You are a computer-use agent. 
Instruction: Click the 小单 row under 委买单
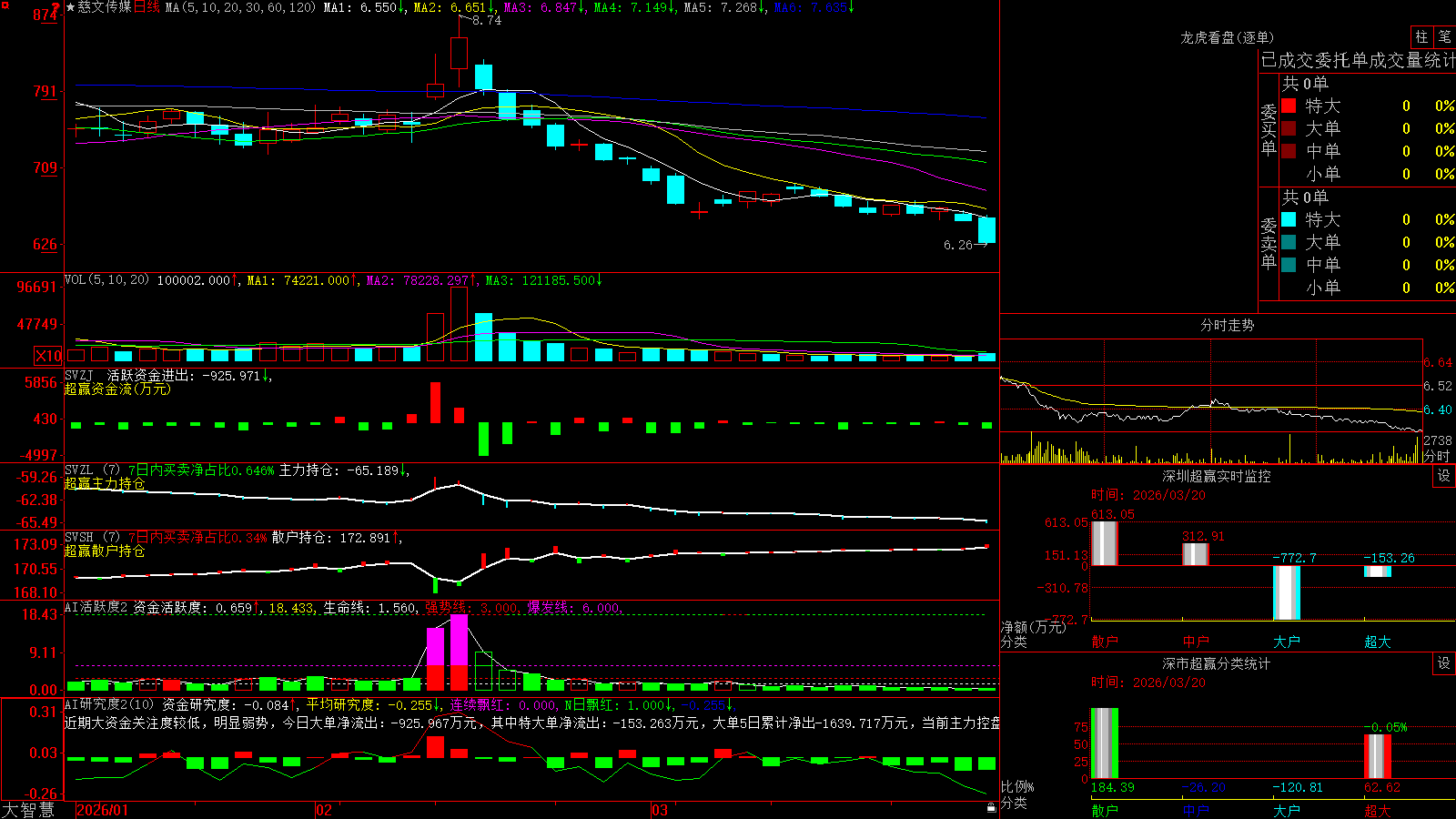coord(1368,174)
